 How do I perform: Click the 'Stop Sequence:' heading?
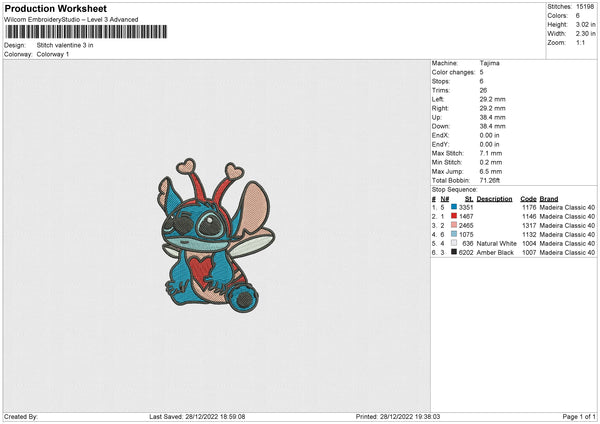[x=455, y=190]
